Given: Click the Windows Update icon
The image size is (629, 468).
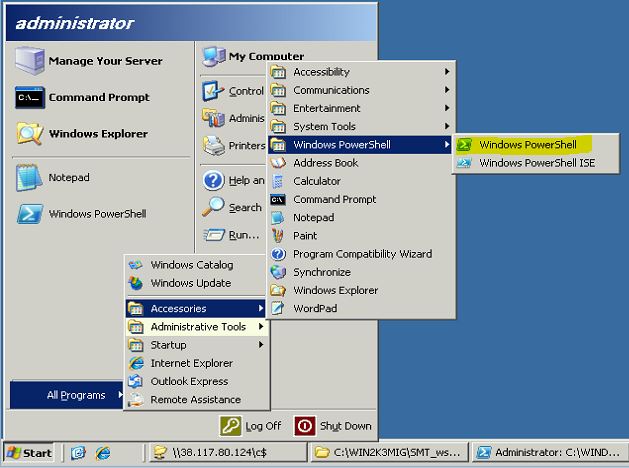Looking at the screenshot, I should coord(135,283).
